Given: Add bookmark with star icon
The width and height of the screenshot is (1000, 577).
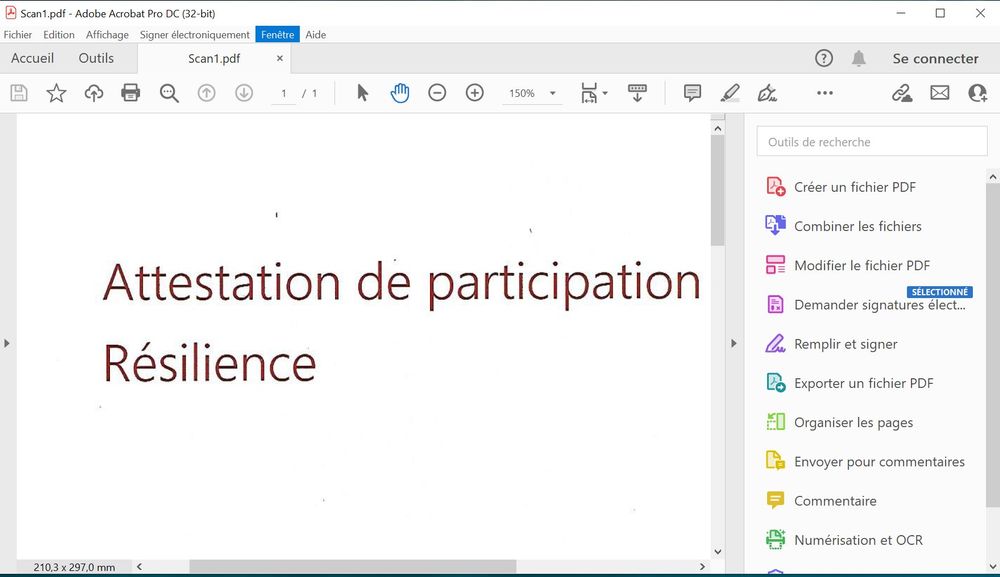Looking at the screenshot, I should 56,93.
